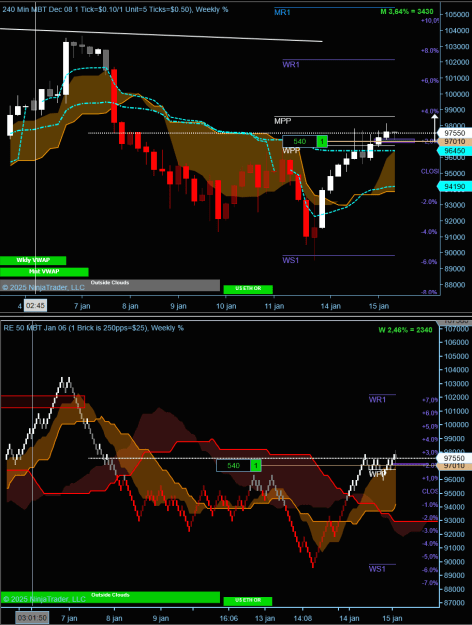Click the WR1 pivot label in the upper chart
The height and width of the screenshot is (625, 472).
click(291, 65)
